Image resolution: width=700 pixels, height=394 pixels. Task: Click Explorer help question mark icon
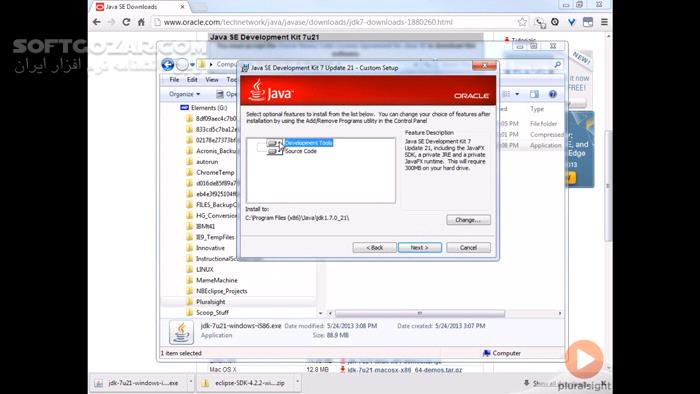click(x=553, y=94)
